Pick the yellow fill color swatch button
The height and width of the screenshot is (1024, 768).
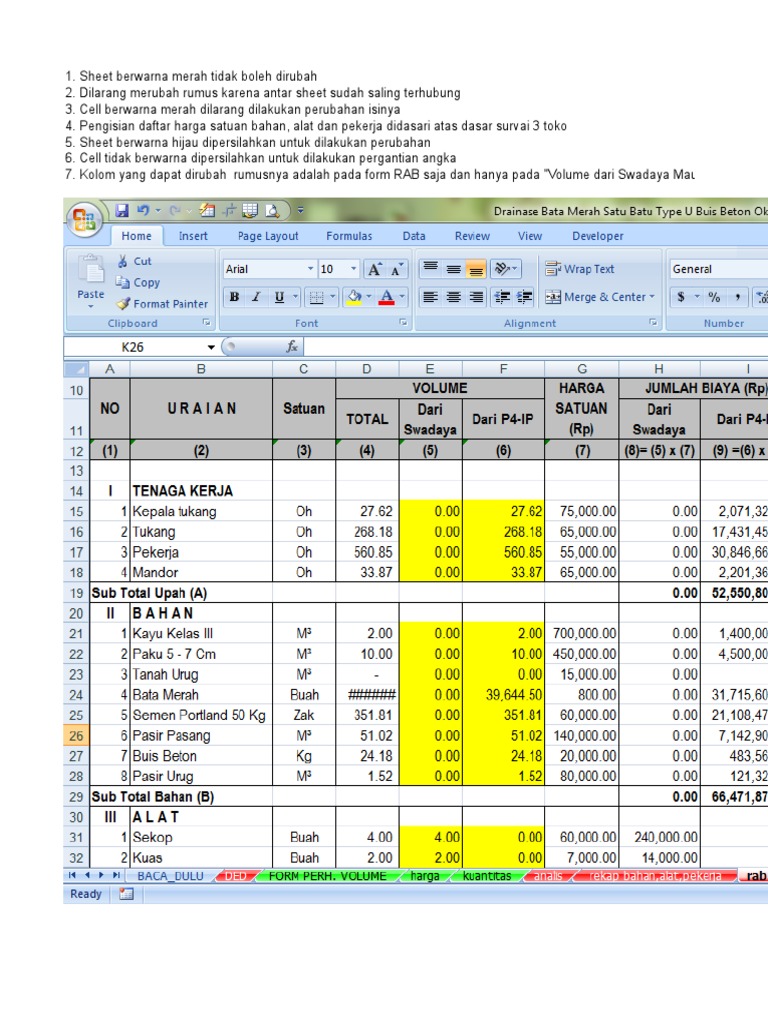(354, 297)
